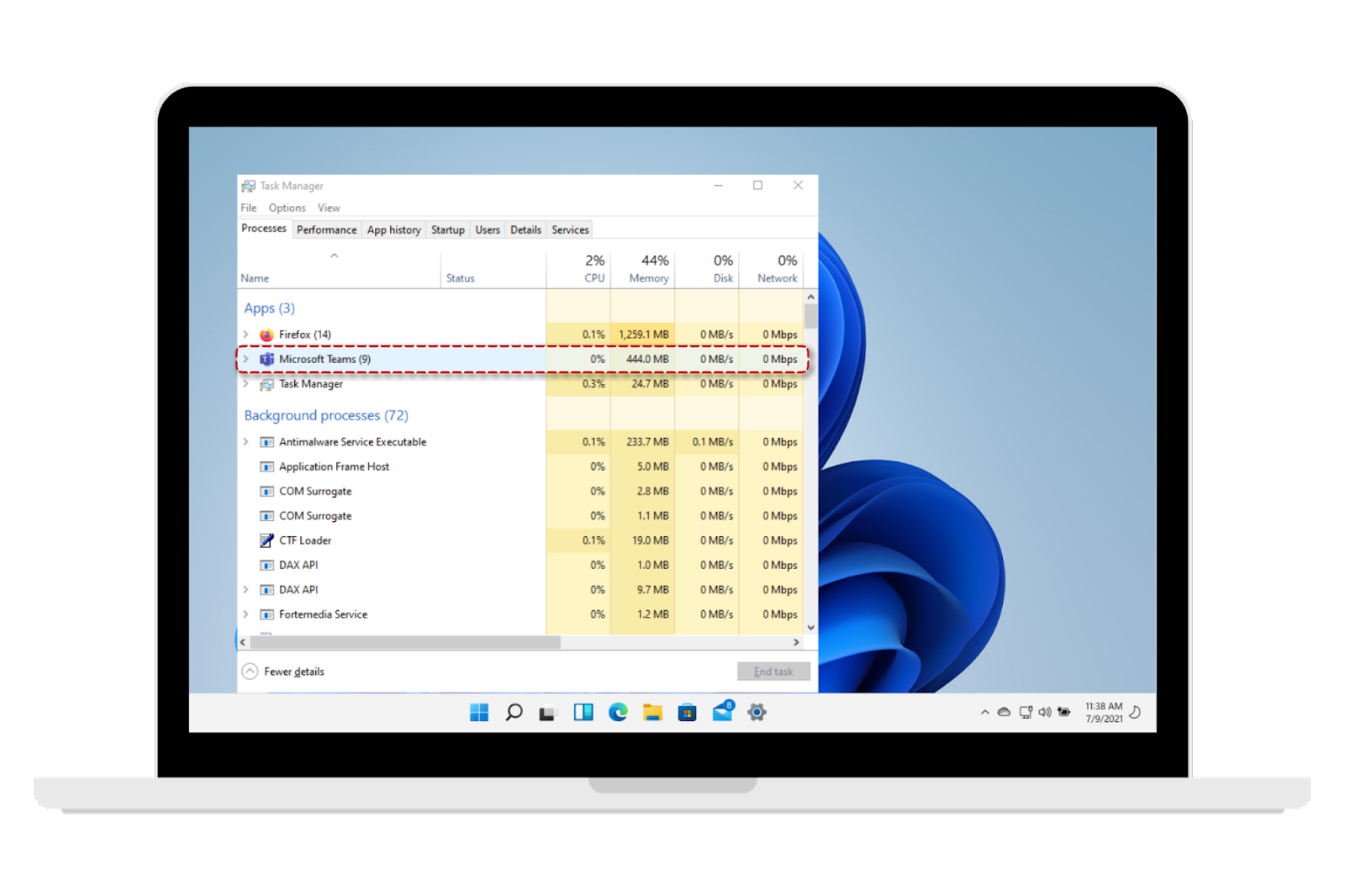Open Microsoft Store from the taskbar
The height and width of the screenshot is (896, 1345).
688,713
